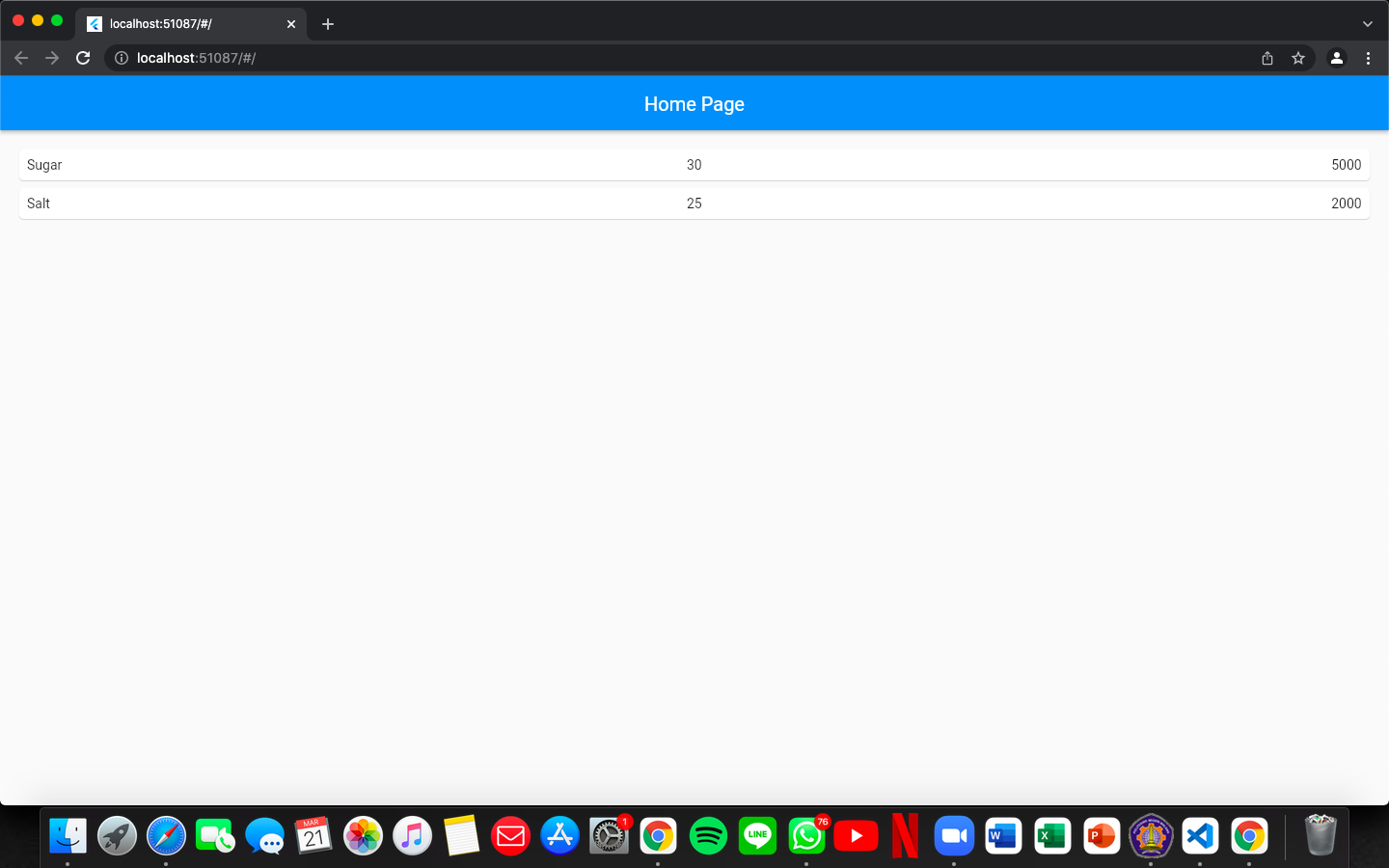This screenshot has width=1389, height=868.
Task: Open System Preferences with the notification badge
Action: tap(610, 835)
